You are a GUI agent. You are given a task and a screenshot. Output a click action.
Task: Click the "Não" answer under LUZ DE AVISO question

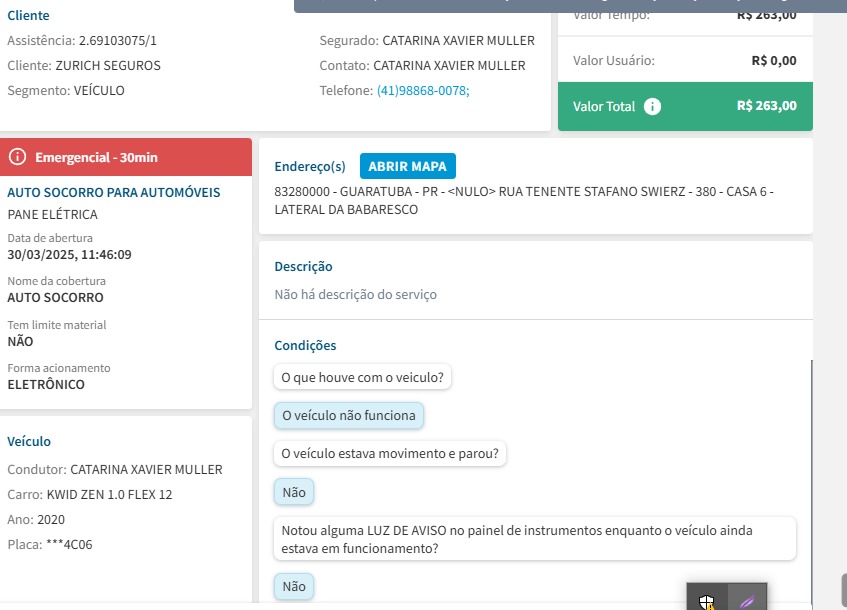[x=294, y=587]
